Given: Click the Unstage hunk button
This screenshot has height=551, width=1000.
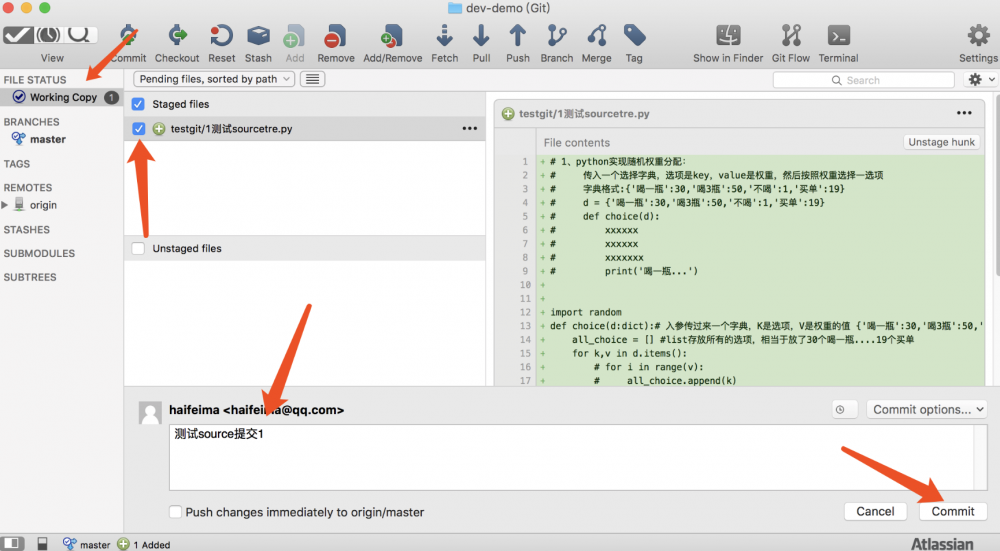Looking at the screenshot, I should (941, 142).
